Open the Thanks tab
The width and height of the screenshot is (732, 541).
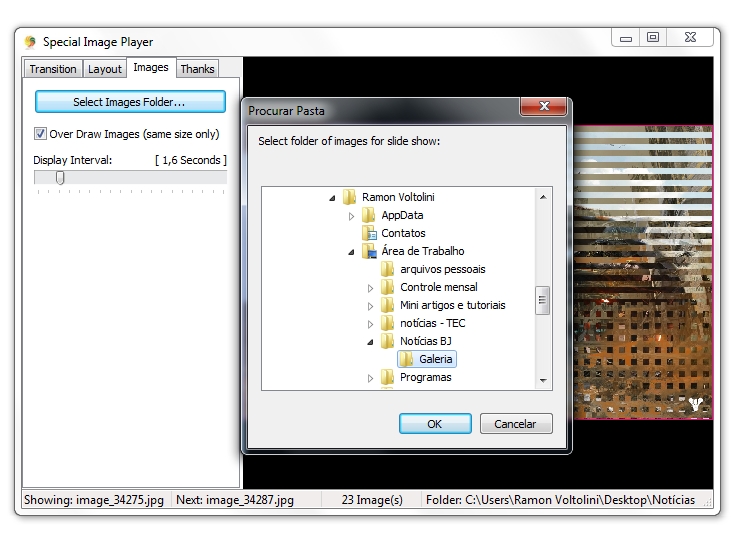coord(197,69)
